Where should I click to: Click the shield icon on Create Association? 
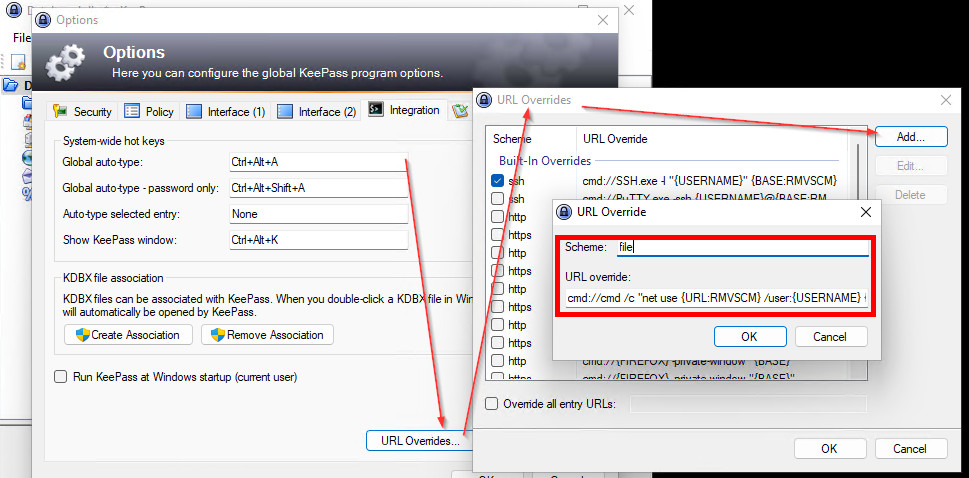pos(82,335)
